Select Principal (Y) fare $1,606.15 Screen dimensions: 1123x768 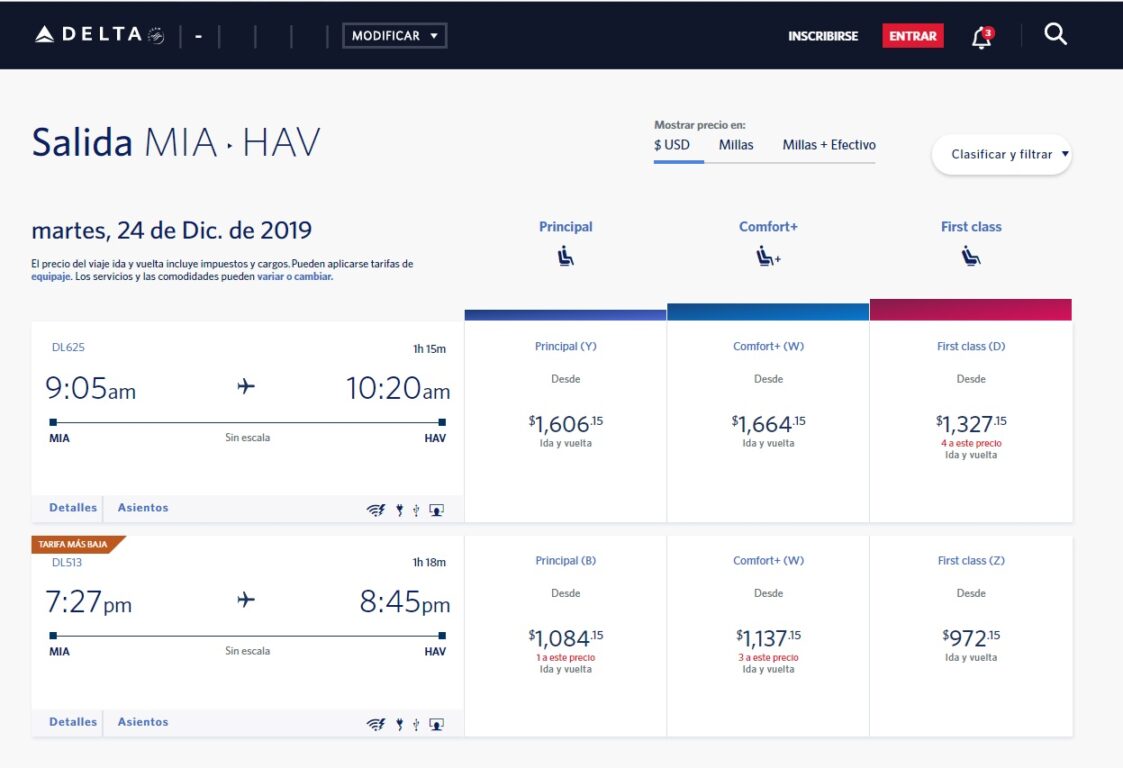566,422
